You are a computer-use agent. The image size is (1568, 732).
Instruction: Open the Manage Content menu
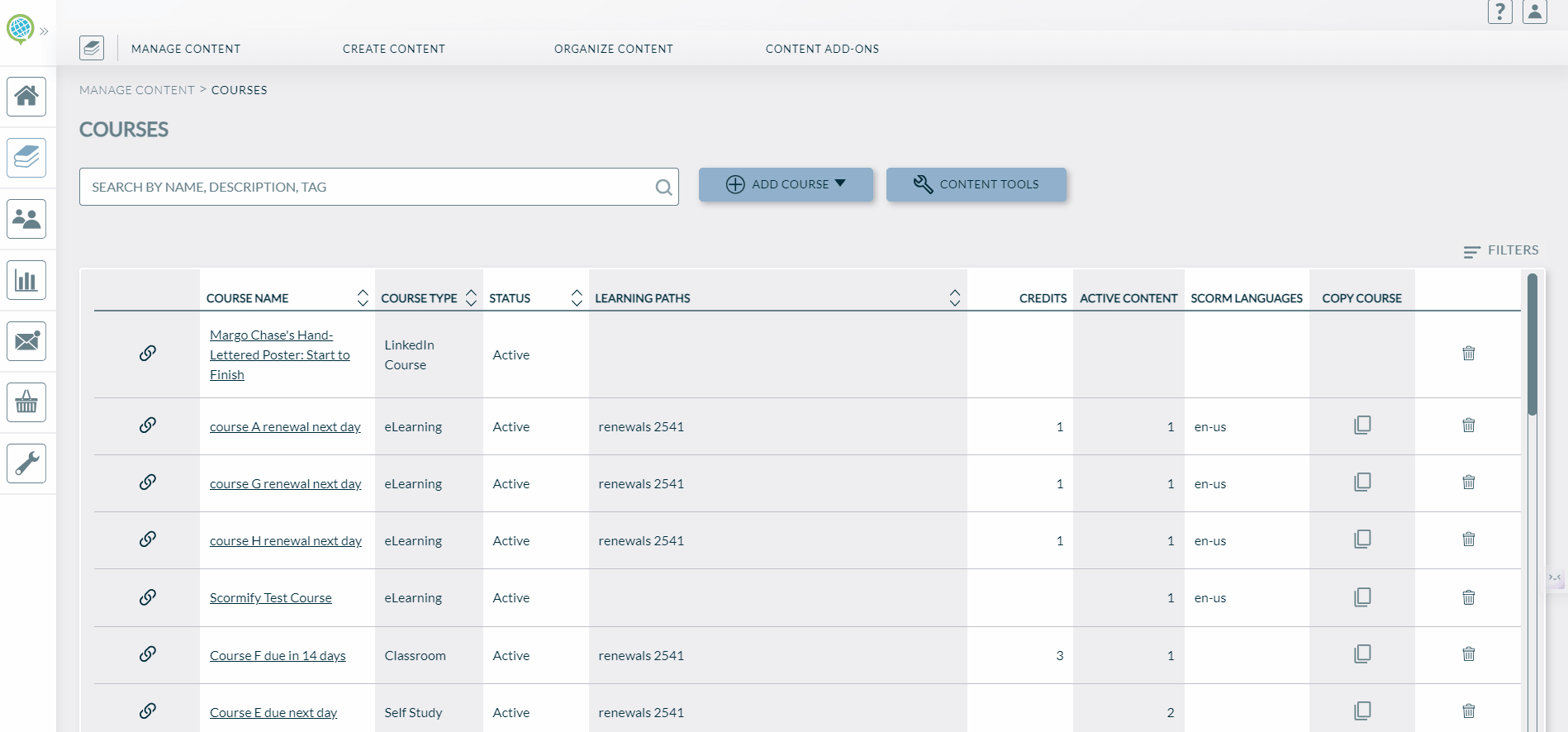pos(186,49)
